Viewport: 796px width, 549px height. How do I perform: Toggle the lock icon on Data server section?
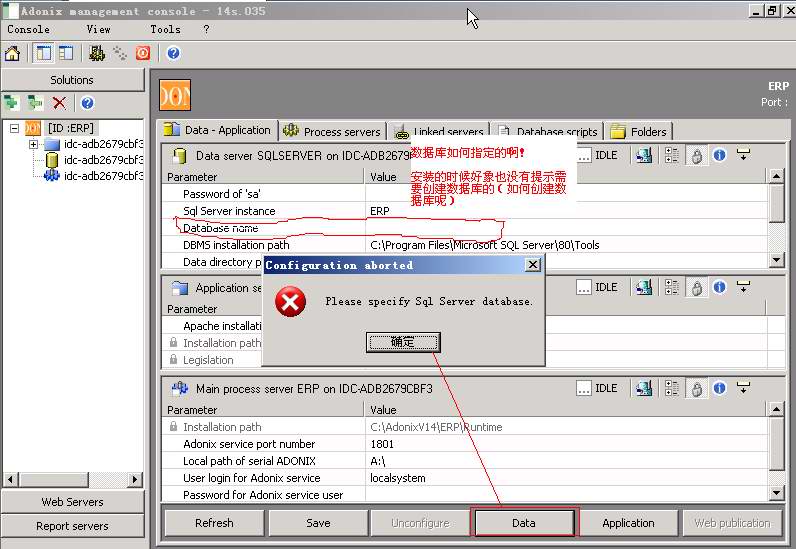(x=696, y=155)
